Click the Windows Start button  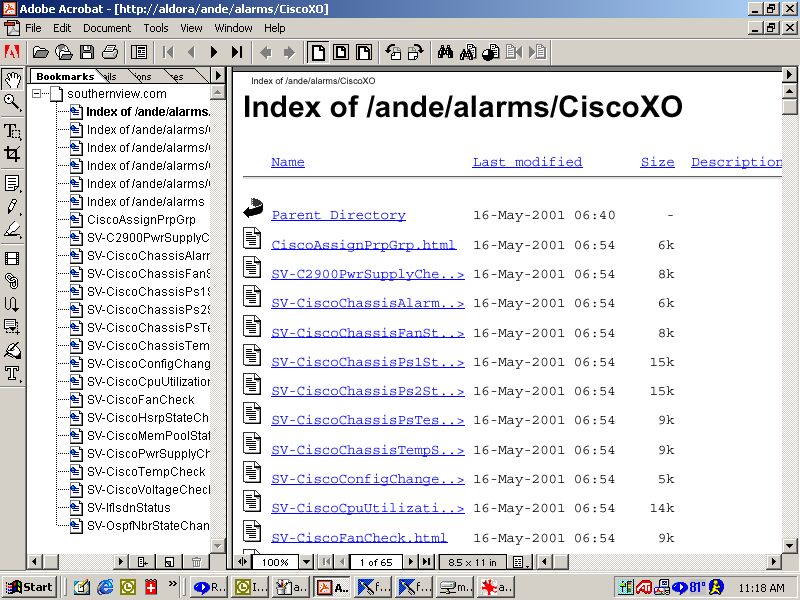[29, 587]
